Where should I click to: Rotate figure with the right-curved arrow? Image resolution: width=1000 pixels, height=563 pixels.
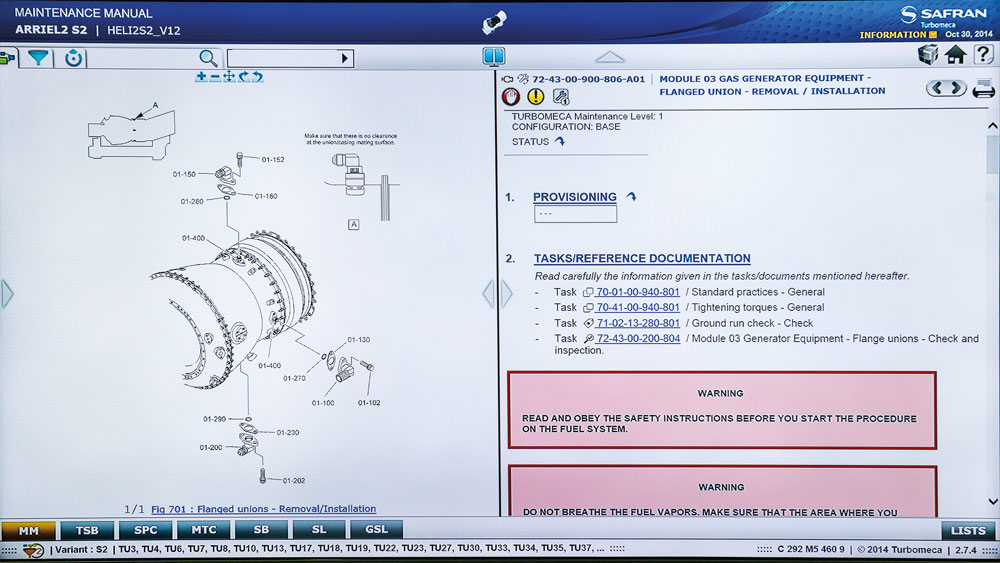pyautogui.click(x=244, y=77)
